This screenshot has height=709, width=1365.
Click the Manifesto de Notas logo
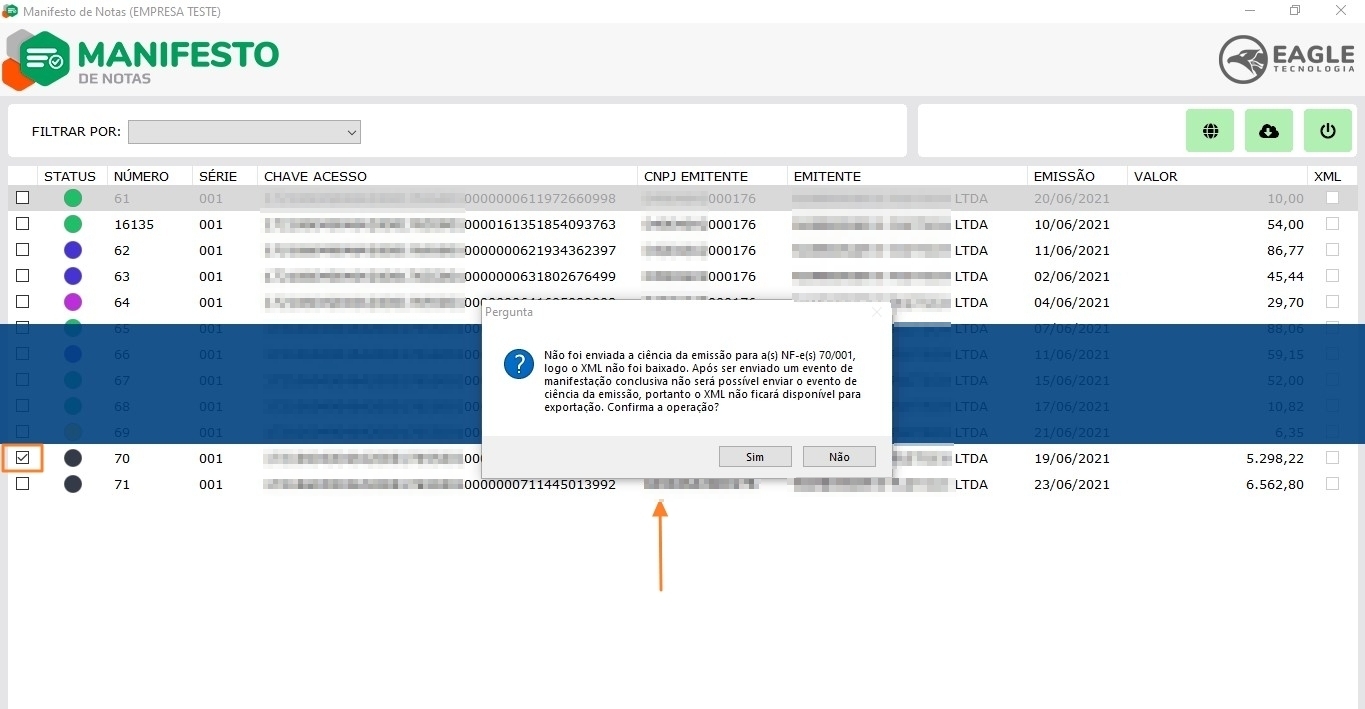142,60
